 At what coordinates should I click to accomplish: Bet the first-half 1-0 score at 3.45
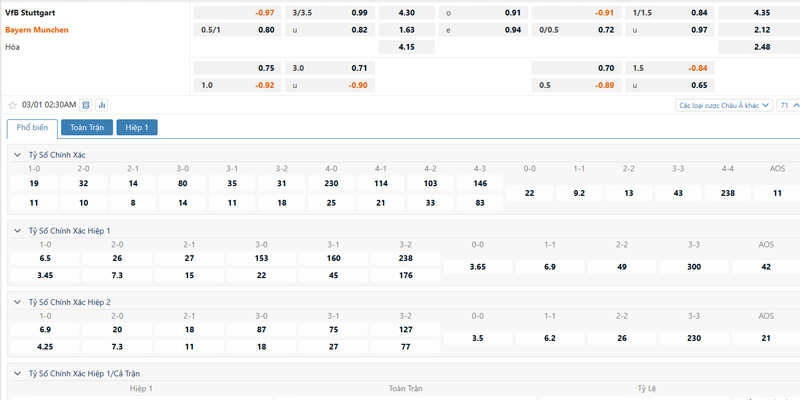click(x=45, y=276)
